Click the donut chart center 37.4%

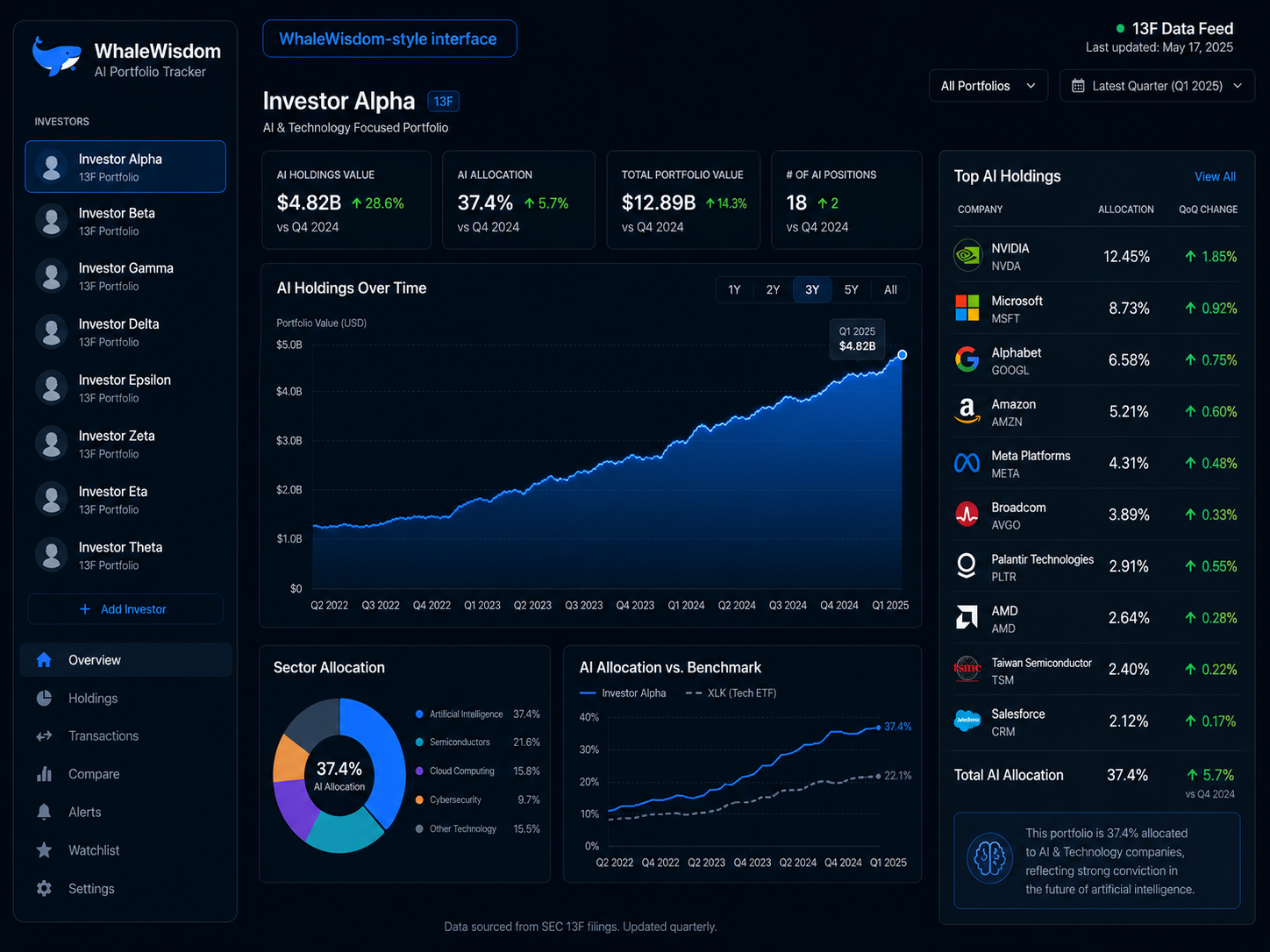tap(339, 769)
